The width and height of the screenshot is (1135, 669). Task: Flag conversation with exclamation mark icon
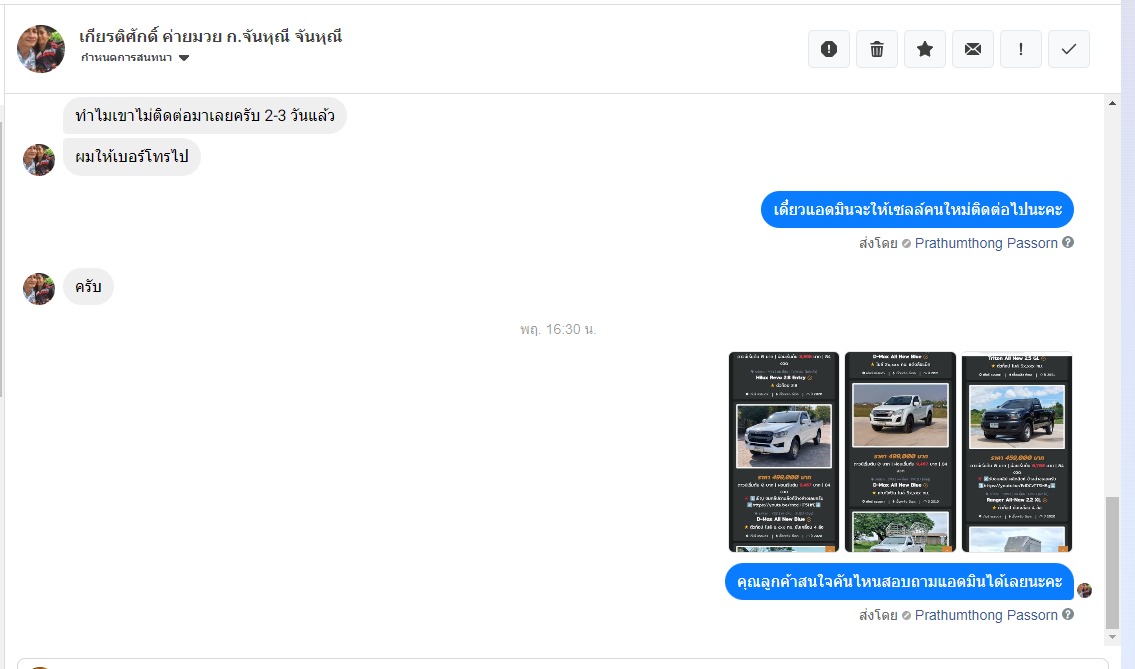(x=1021, y=49)
